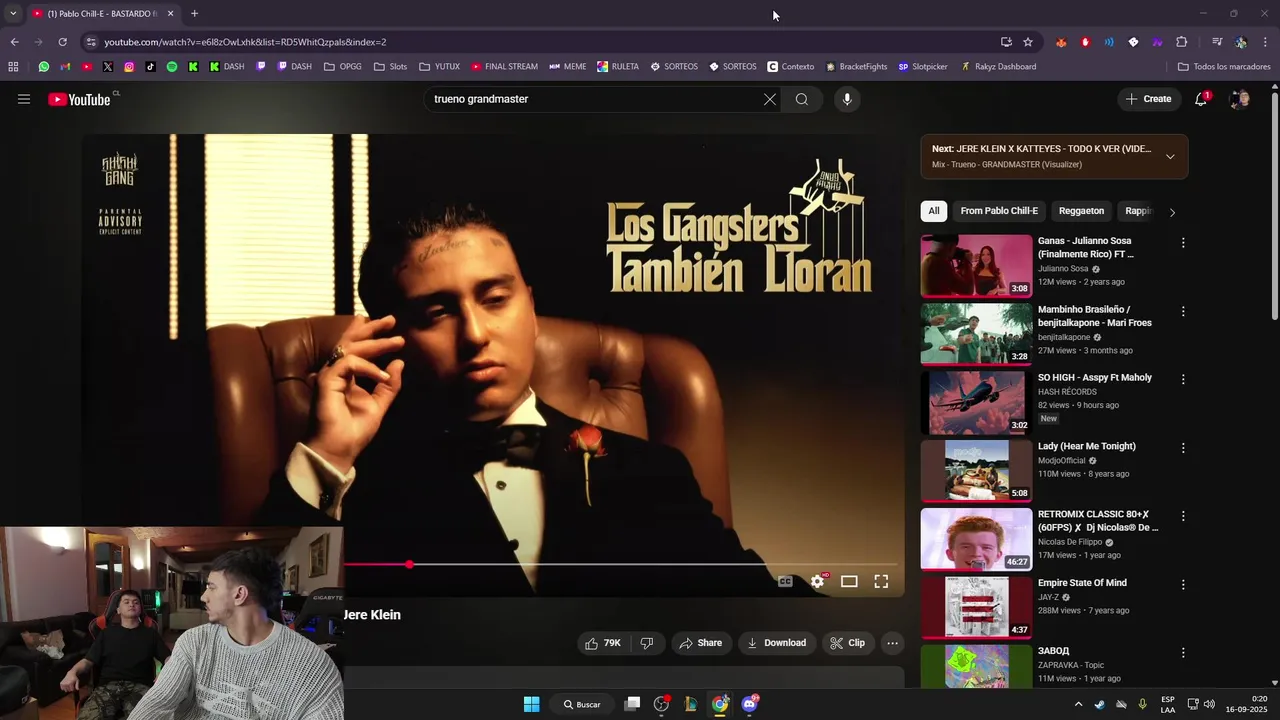Dislike the video
Image resolution: width=1280 pixels, height=720 pixels.
click(x=646, y=643)
